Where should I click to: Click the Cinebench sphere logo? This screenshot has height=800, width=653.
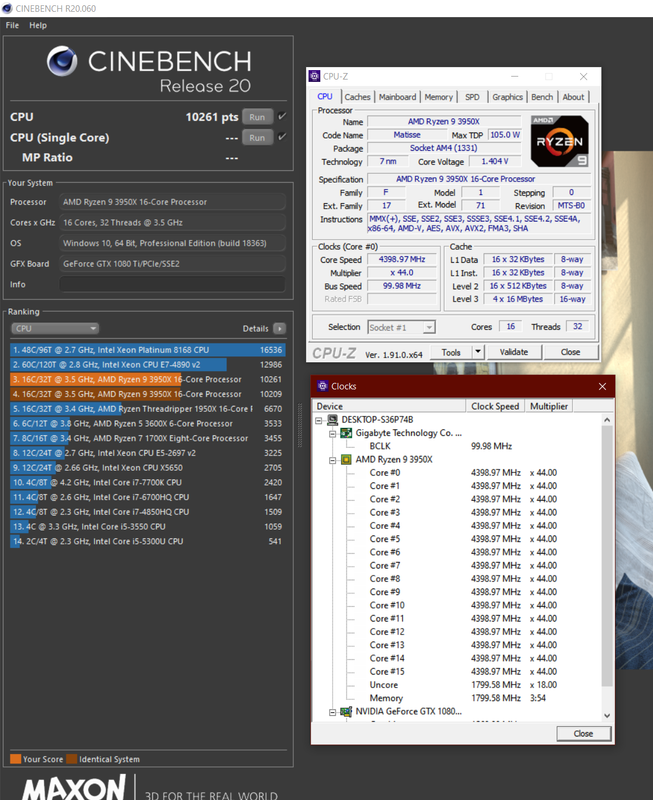[62, 61]
